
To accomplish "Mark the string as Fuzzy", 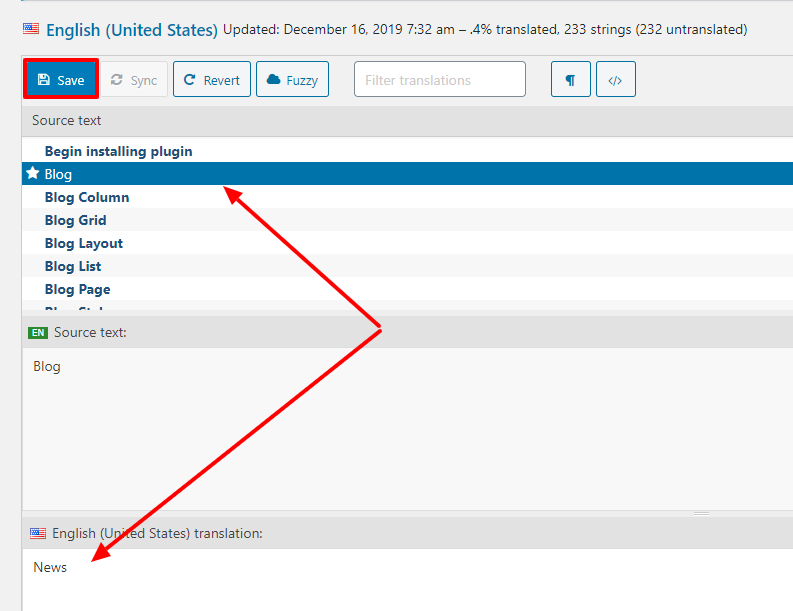I will 292,80.
